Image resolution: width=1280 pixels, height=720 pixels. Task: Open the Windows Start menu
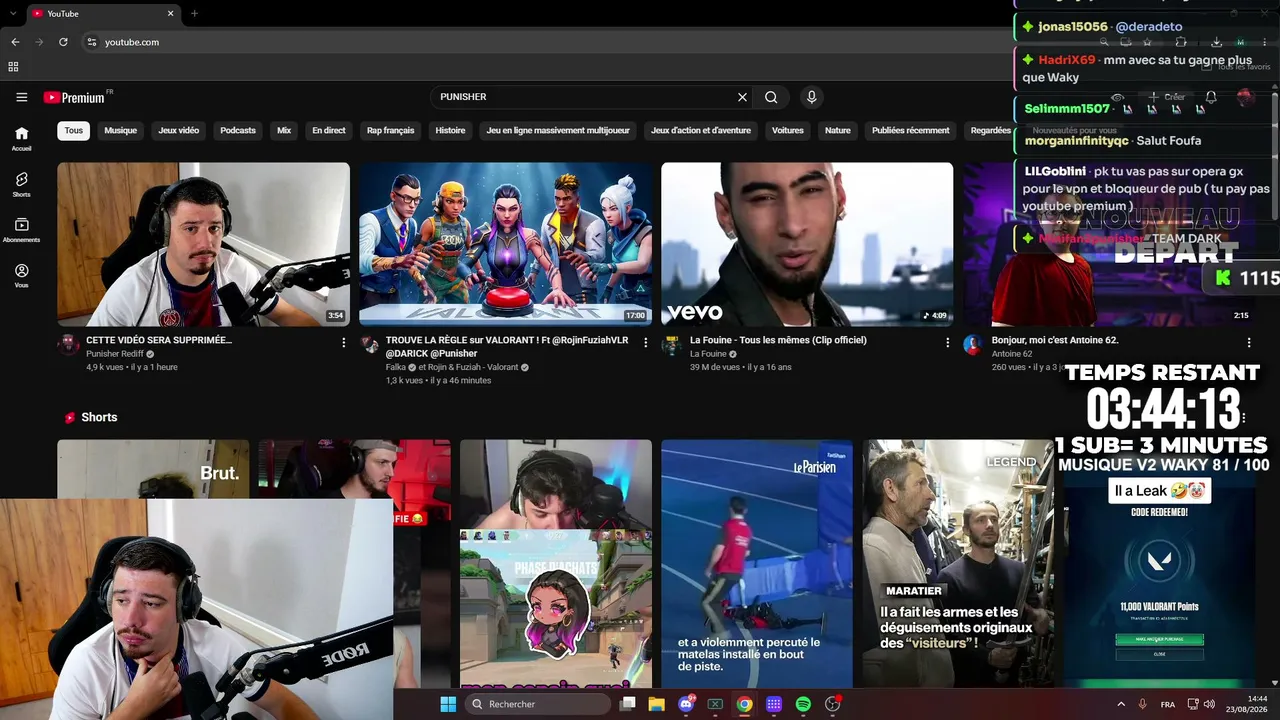448,704
